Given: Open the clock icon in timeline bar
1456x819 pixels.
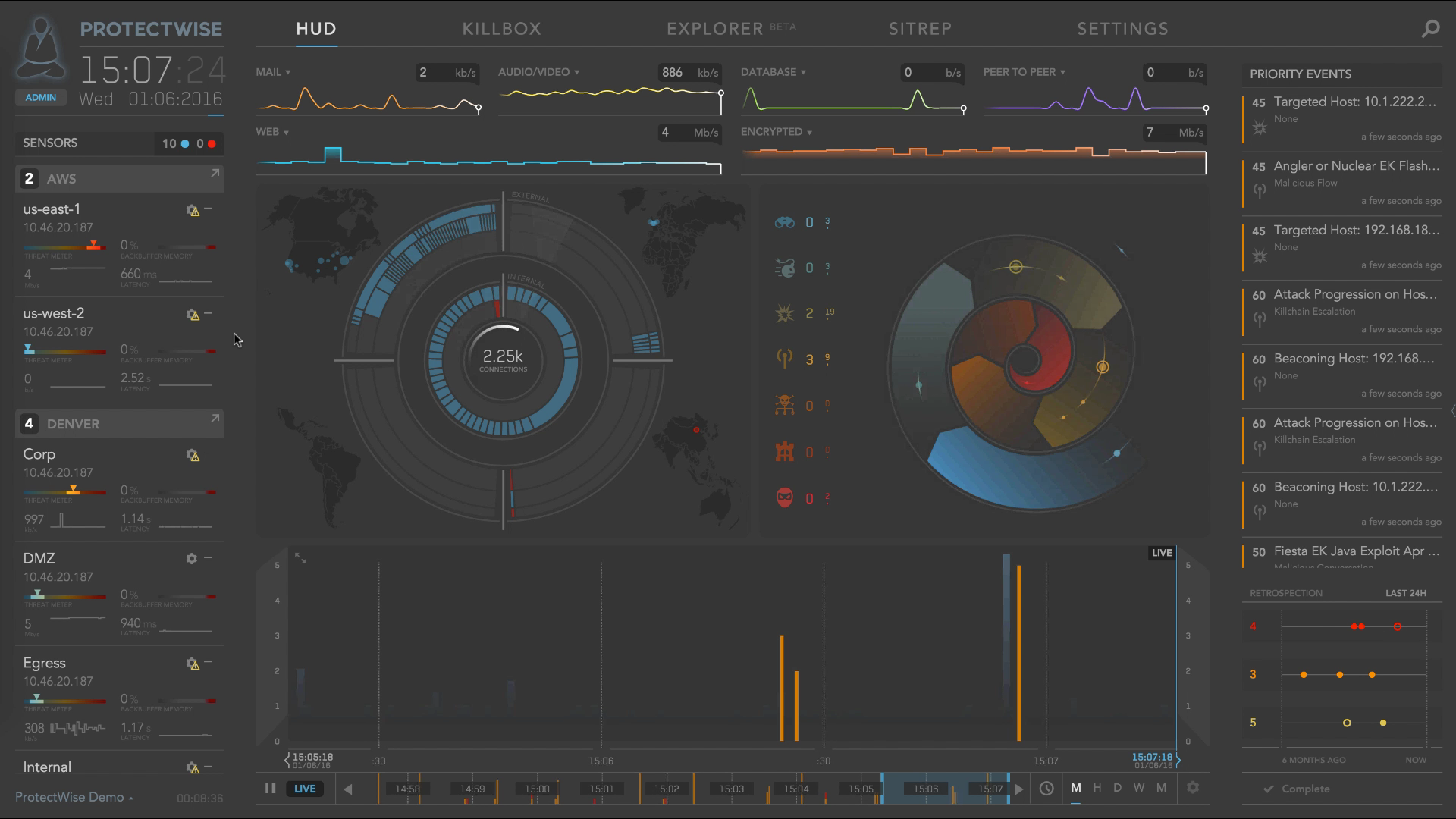Looking at the screenshot, I should [x=1046, y=789].
